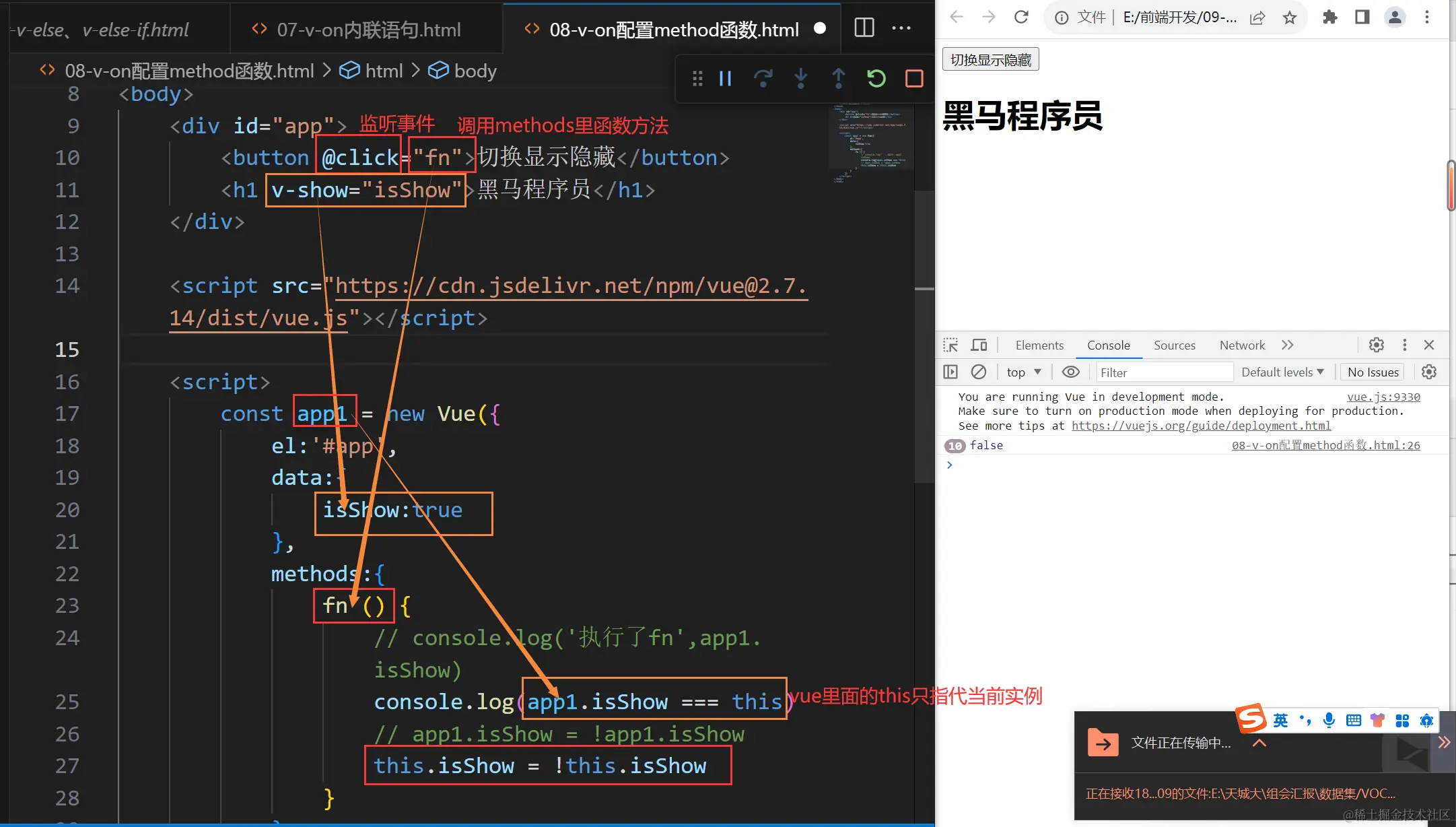This screenshot has width=1456, height=827.
Task: Stop debugging with the red square
Action: point(914,79)
